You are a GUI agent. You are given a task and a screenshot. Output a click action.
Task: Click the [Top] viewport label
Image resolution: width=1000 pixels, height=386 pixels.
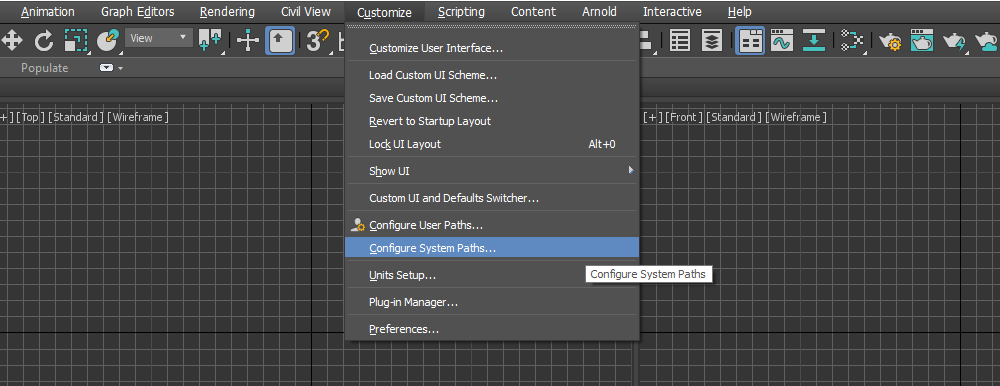tap(31, 117)
